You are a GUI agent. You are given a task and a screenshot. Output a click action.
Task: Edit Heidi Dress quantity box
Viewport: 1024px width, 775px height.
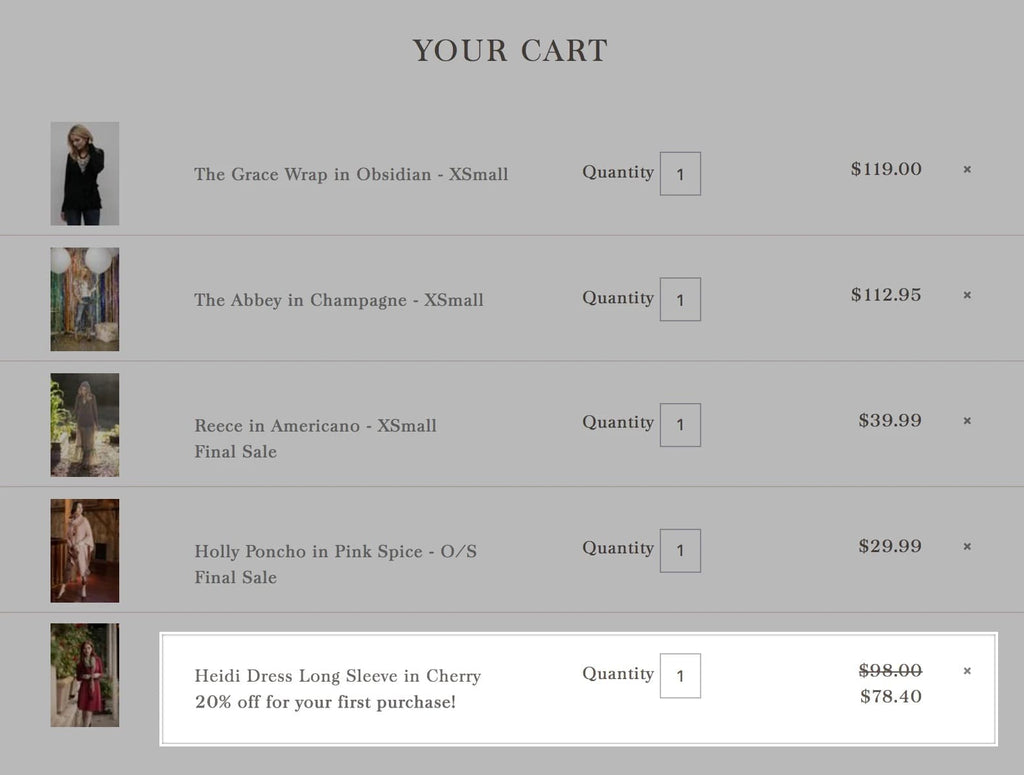[680, 676]
